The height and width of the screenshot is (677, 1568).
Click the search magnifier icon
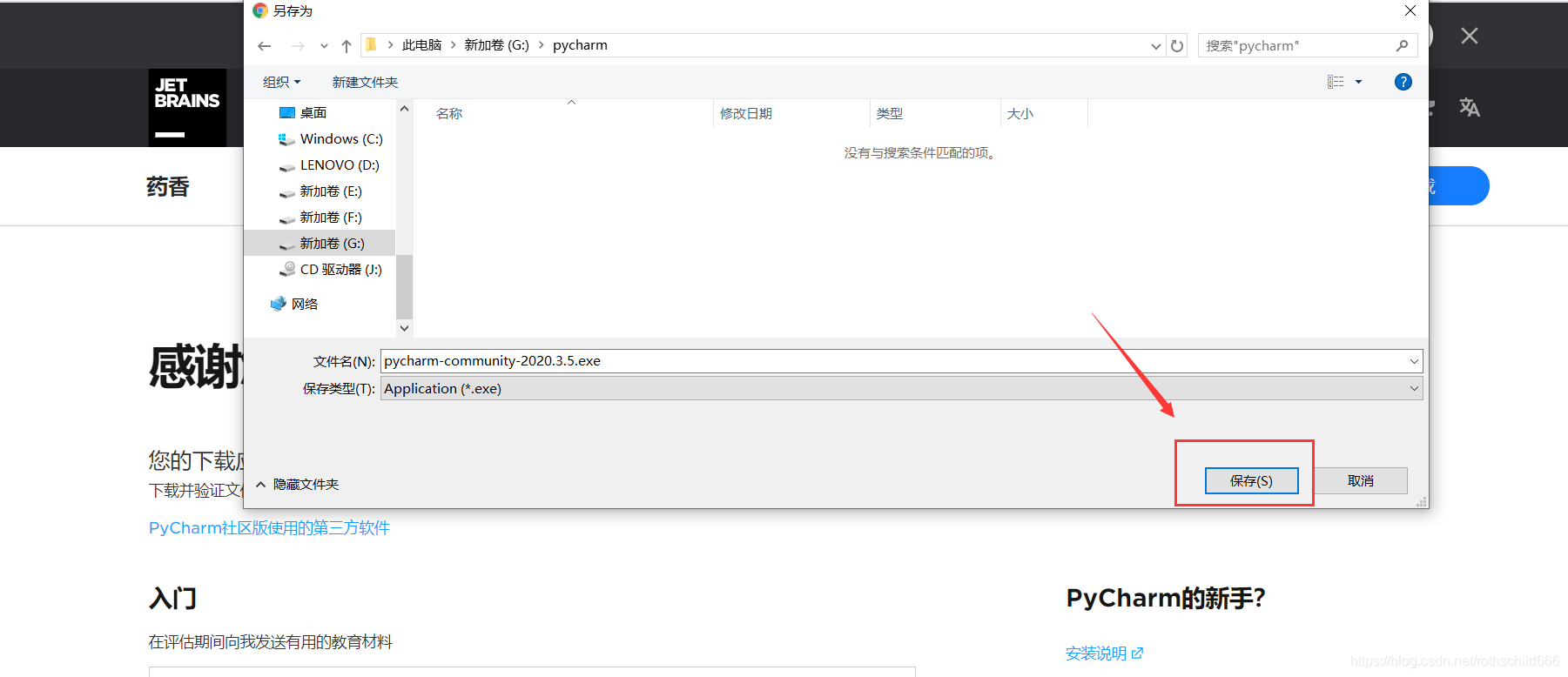coord(1402,45)
